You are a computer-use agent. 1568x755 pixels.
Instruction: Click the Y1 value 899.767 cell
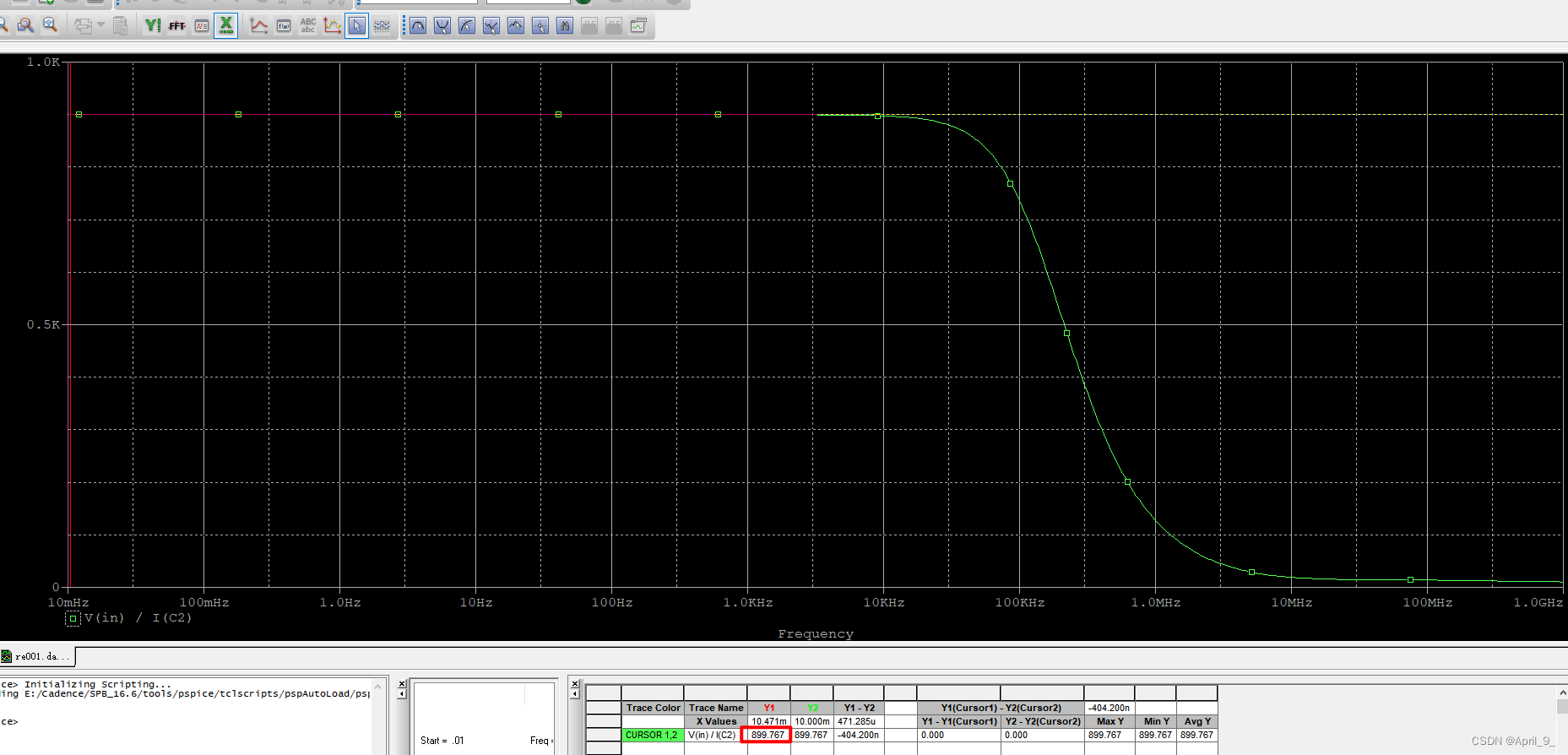(x=767, y=735)
